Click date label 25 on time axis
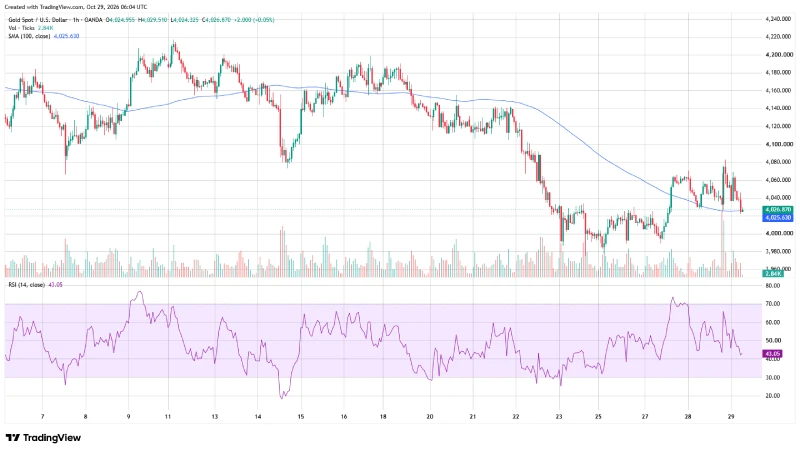Viewport: 800px width, 452px height. point(598,417)
